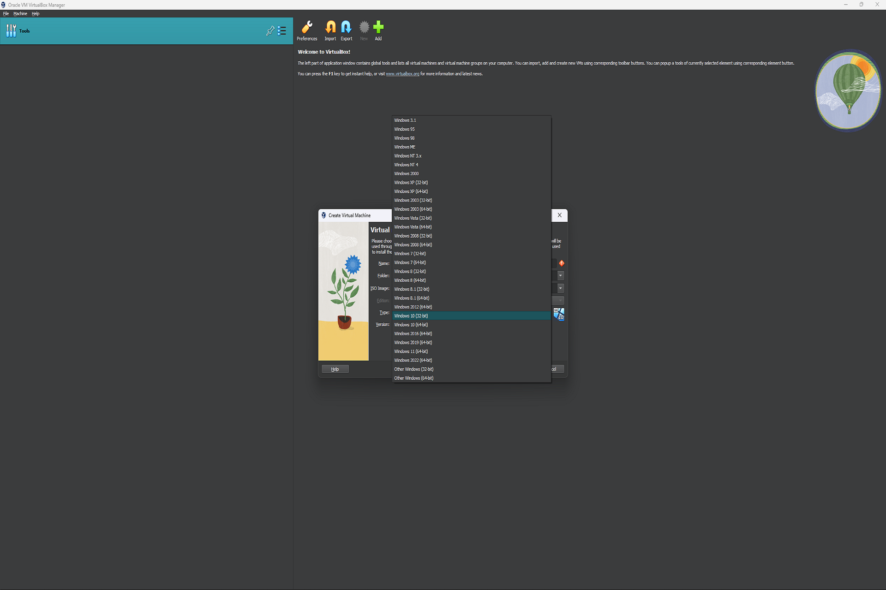Viewport: 886px width, 590px height.
Task: Open the Machine menu
Action: (19, 13)
